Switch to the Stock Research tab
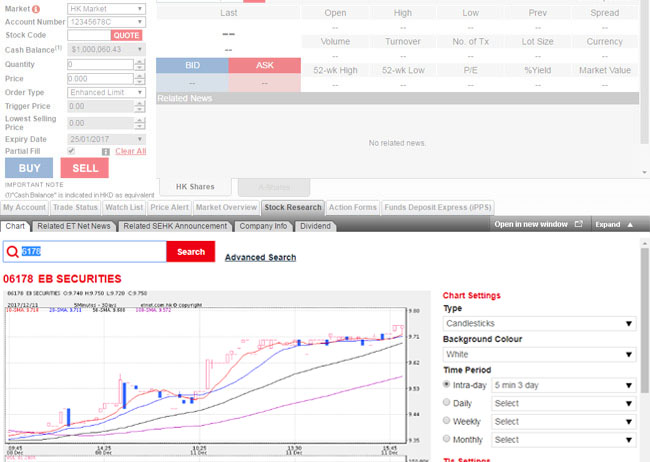 click(x=293, y=207)
